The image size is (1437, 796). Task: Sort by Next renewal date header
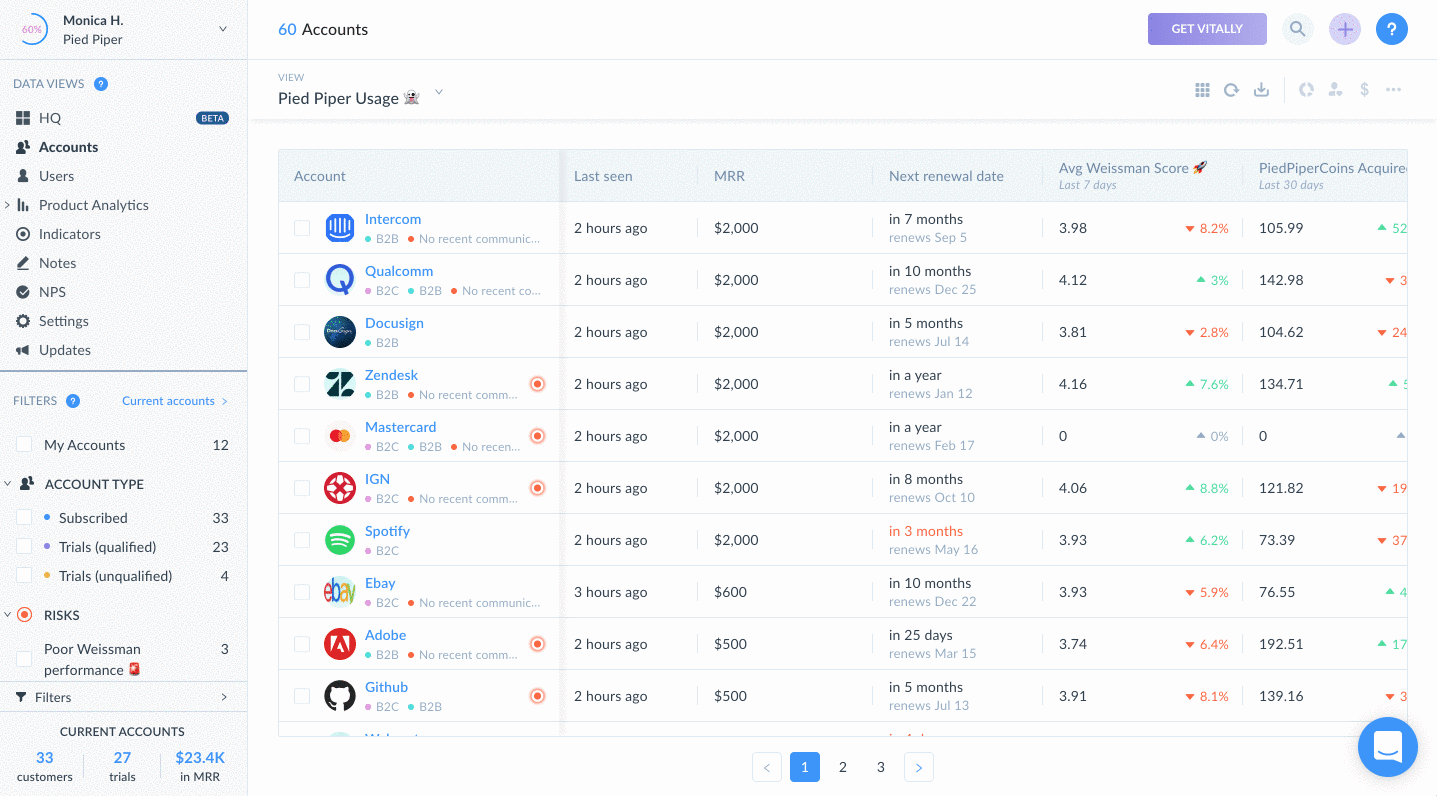[946, 176]
